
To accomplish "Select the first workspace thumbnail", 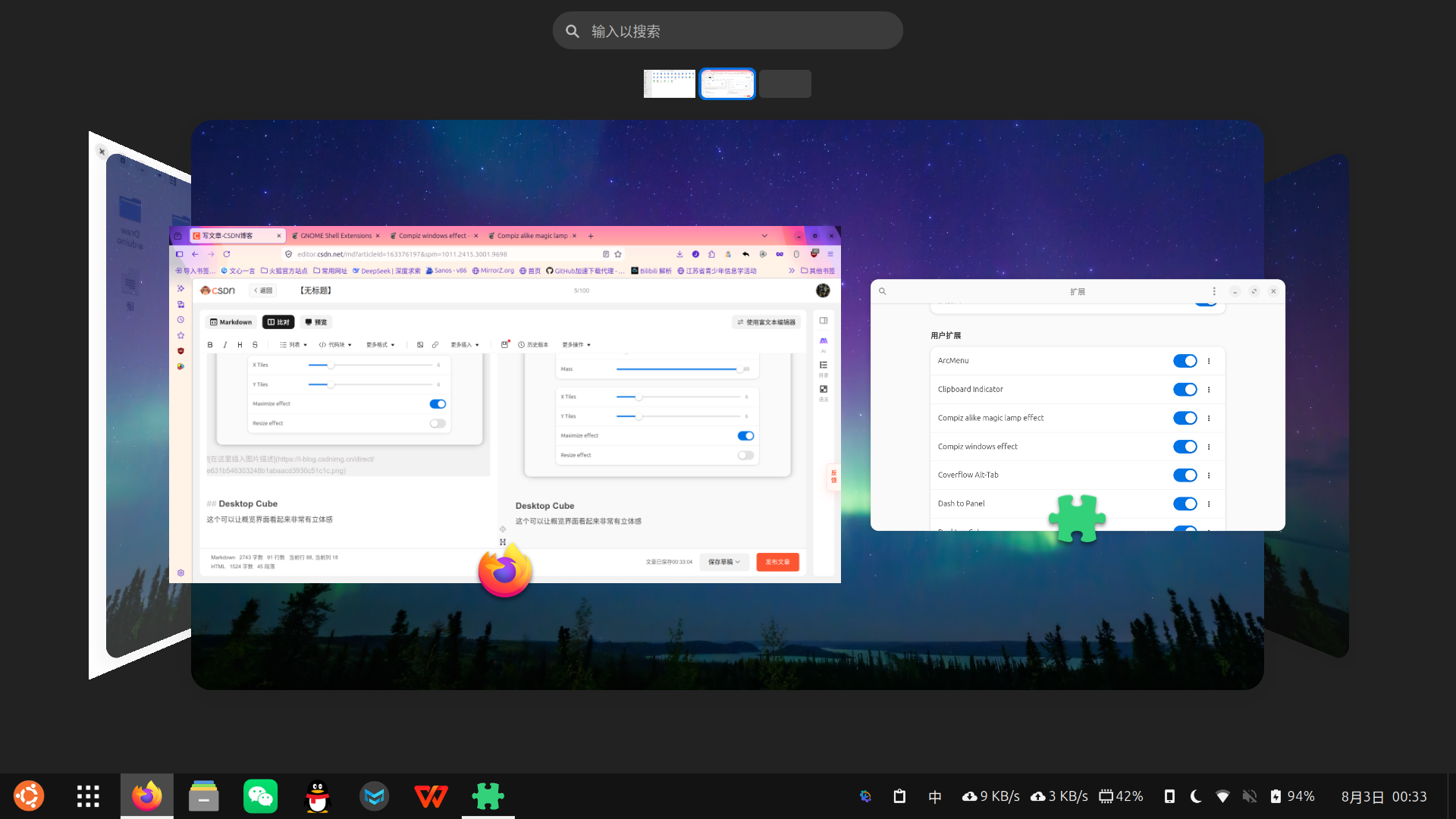I will point(670,83).
